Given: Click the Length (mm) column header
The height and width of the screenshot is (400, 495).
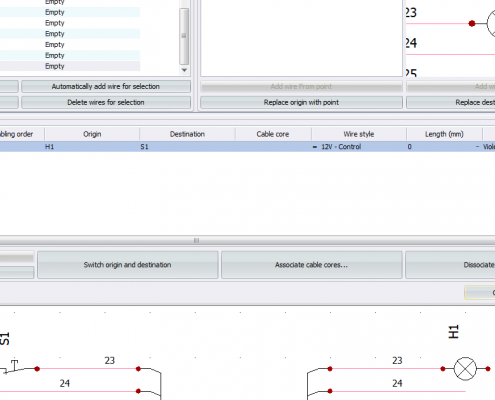Looking at the screenshot, I should pos(444,134).
